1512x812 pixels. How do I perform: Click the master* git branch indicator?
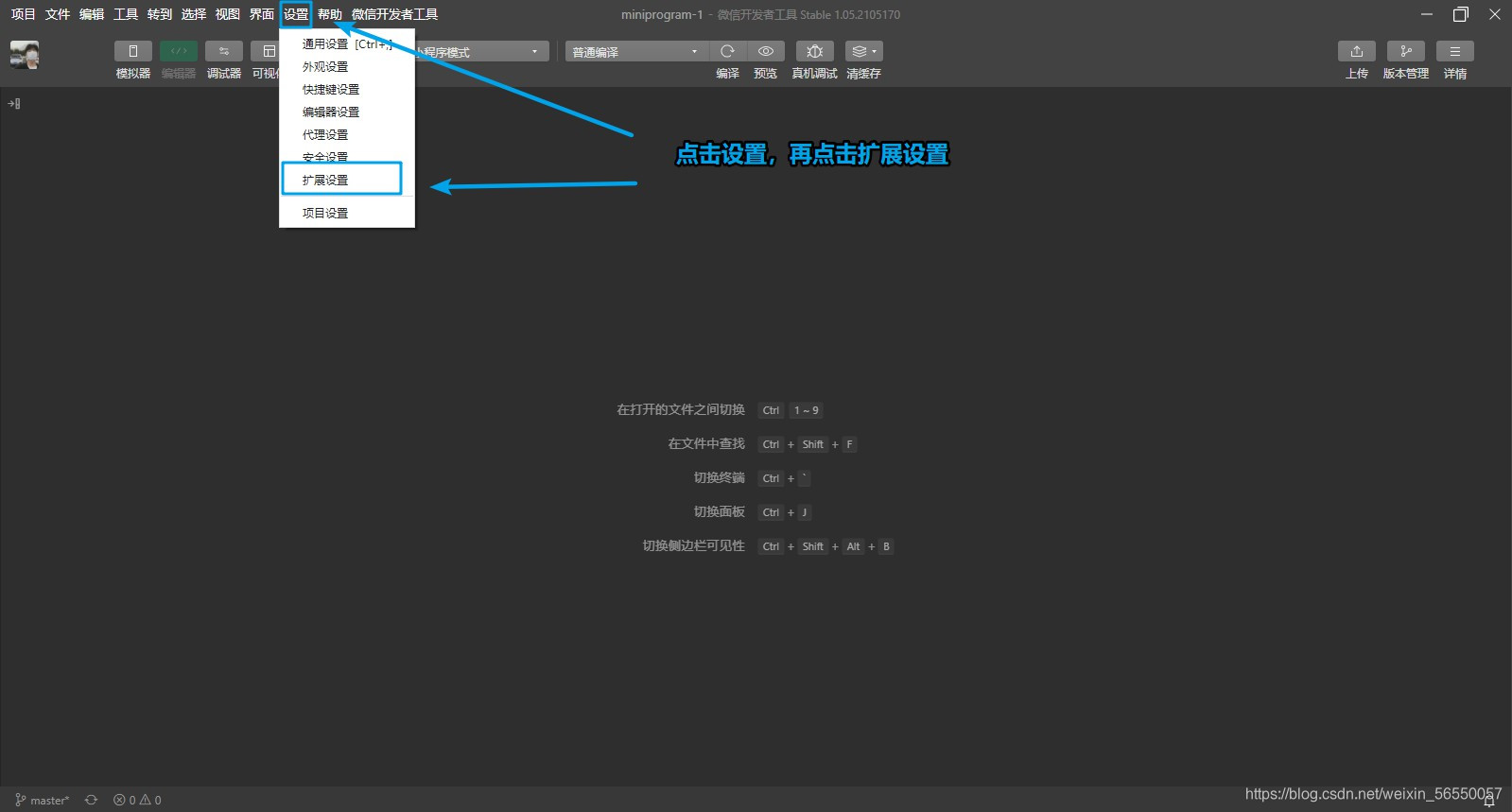[x=43, y=800]
